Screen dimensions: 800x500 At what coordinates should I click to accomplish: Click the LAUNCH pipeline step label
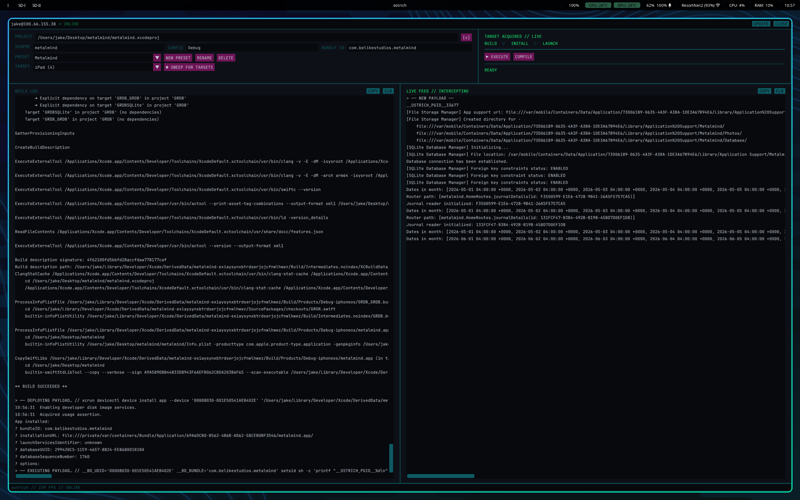[x=549, y=43]
